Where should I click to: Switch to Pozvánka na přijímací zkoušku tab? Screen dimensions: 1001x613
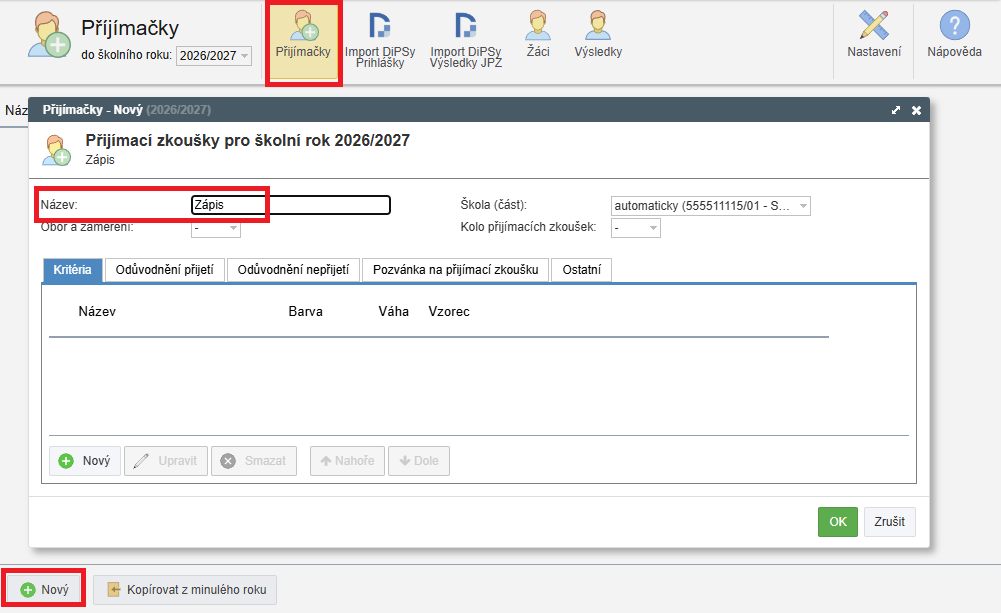point(455,270)
